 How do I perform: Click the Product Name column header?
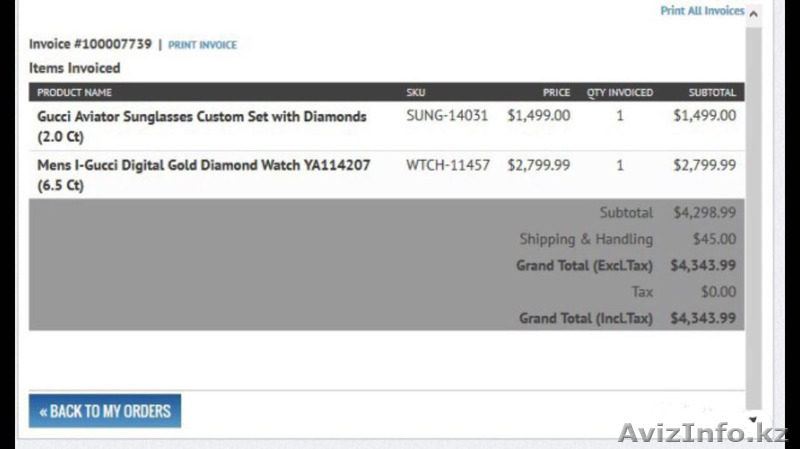click(74, 92)
